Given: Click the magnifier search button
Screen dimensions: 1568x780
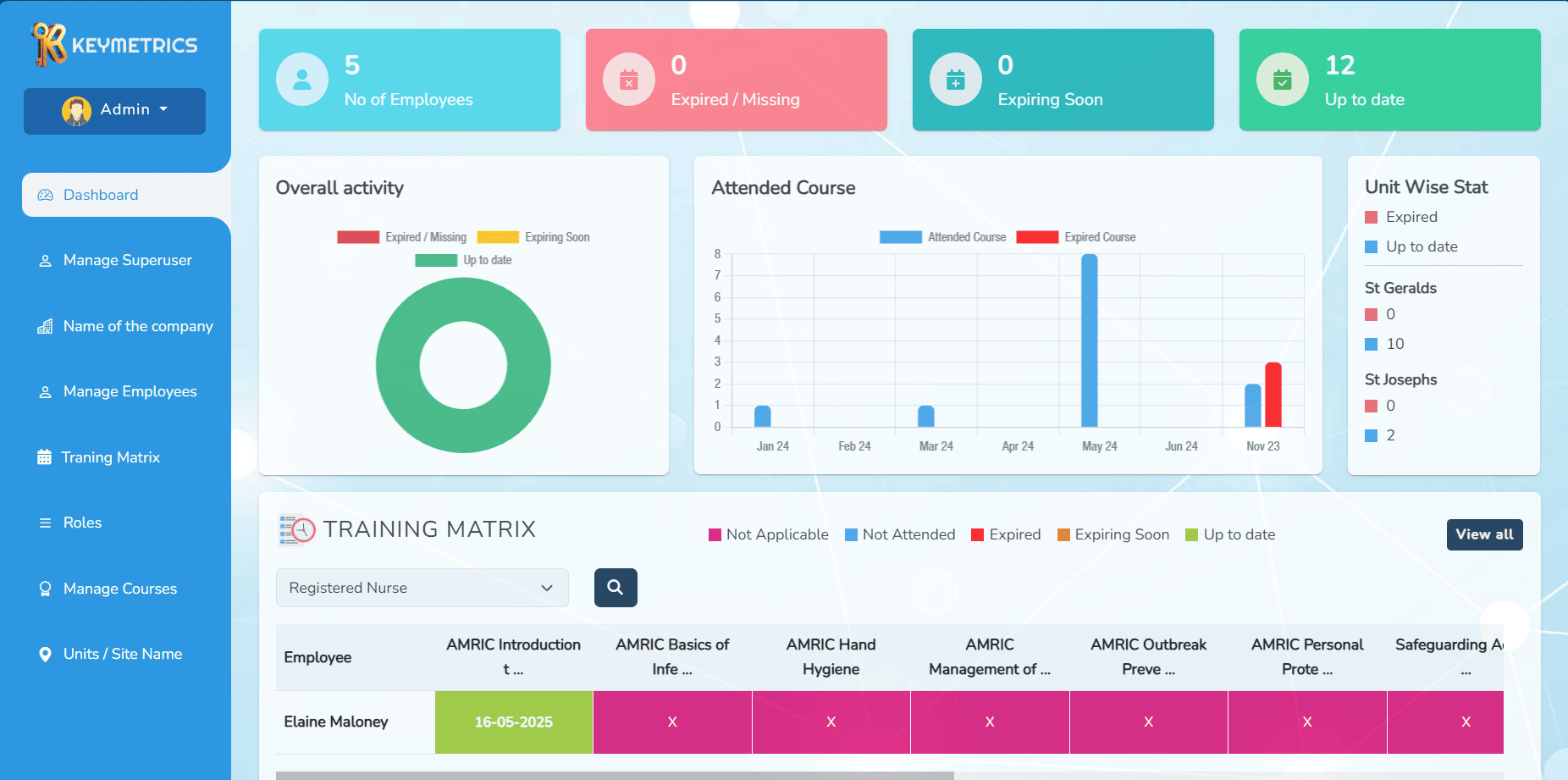Looking at the screenshot, I should click(616, 588).
